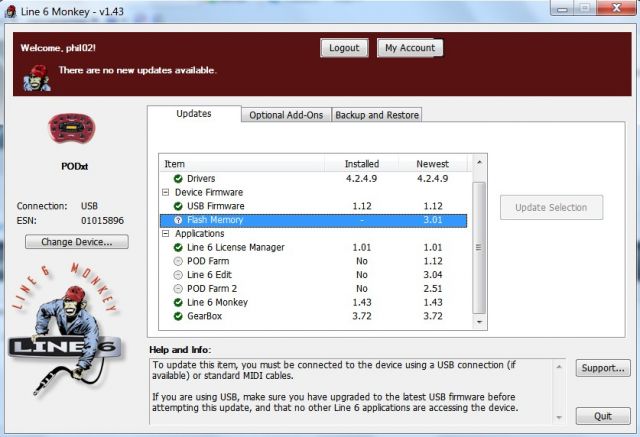640x437 pixels.
Task: Select the Updates tab
Action: coord(193,114)
